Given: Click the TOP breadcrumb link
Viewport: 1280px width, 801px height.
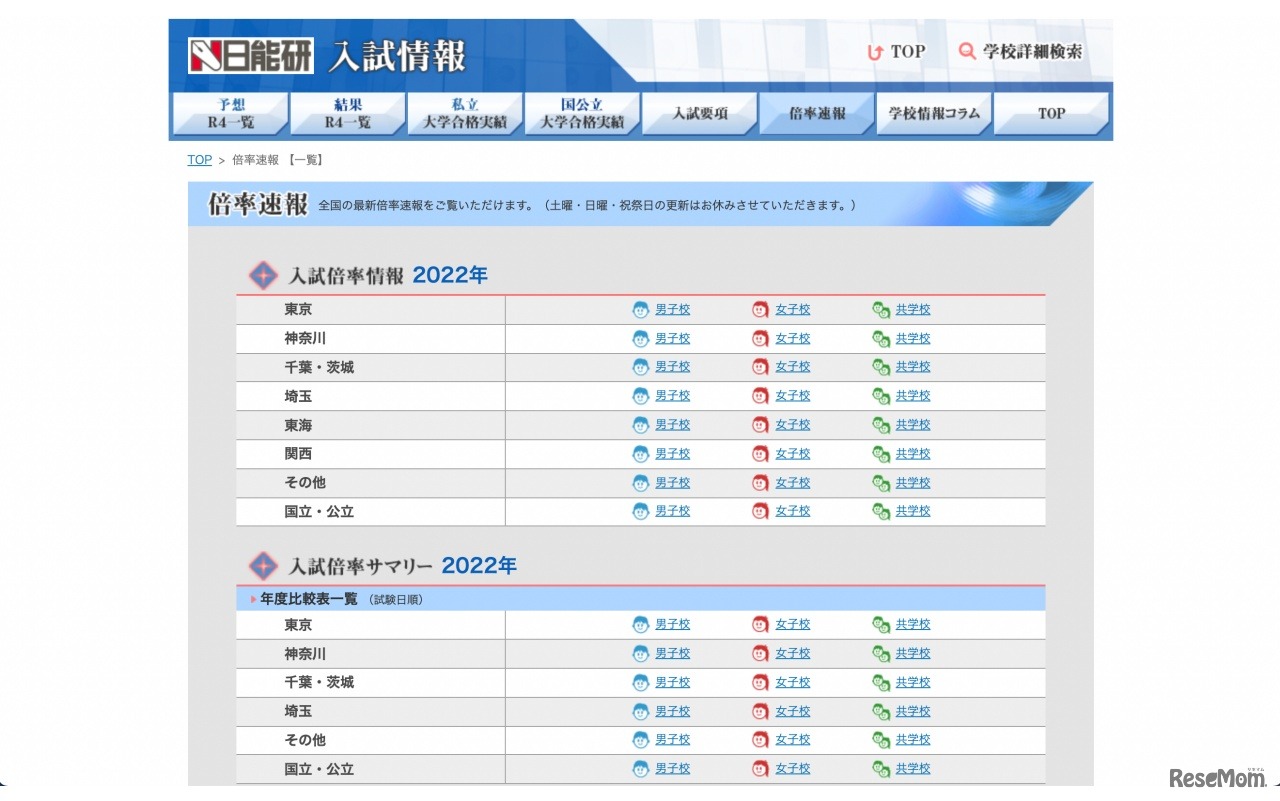Looking at the screenshot, I should pos(199,159).
